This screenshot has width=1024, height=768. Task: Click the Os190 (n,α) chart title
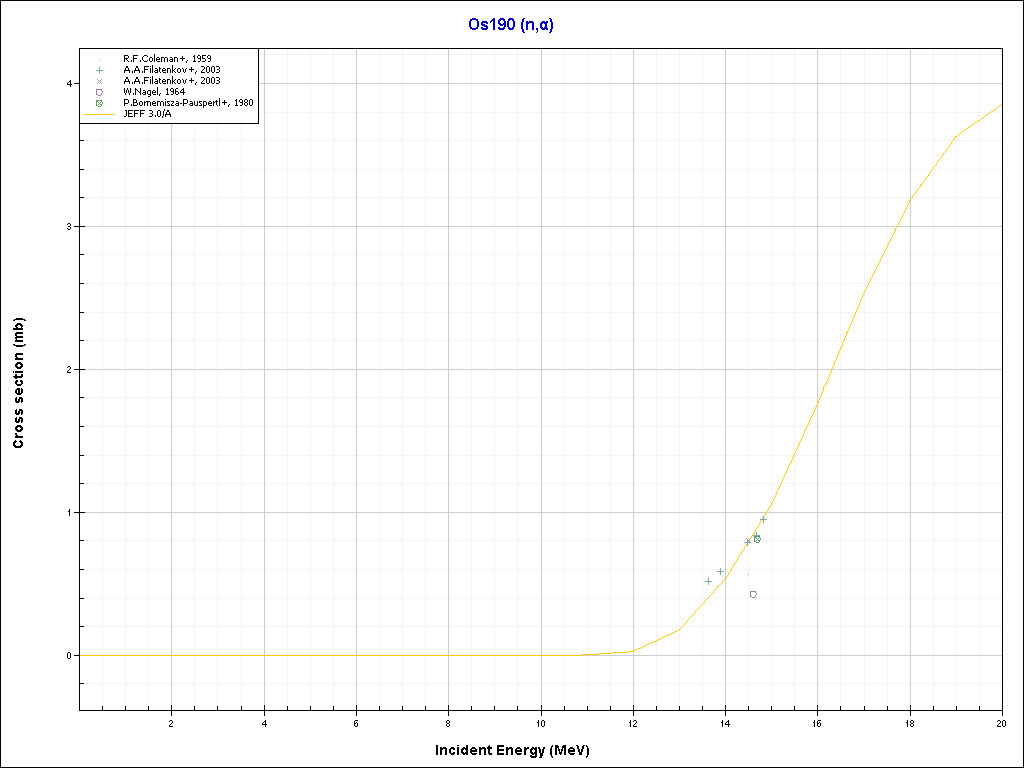pyautogui.click(x=511, y=25)
